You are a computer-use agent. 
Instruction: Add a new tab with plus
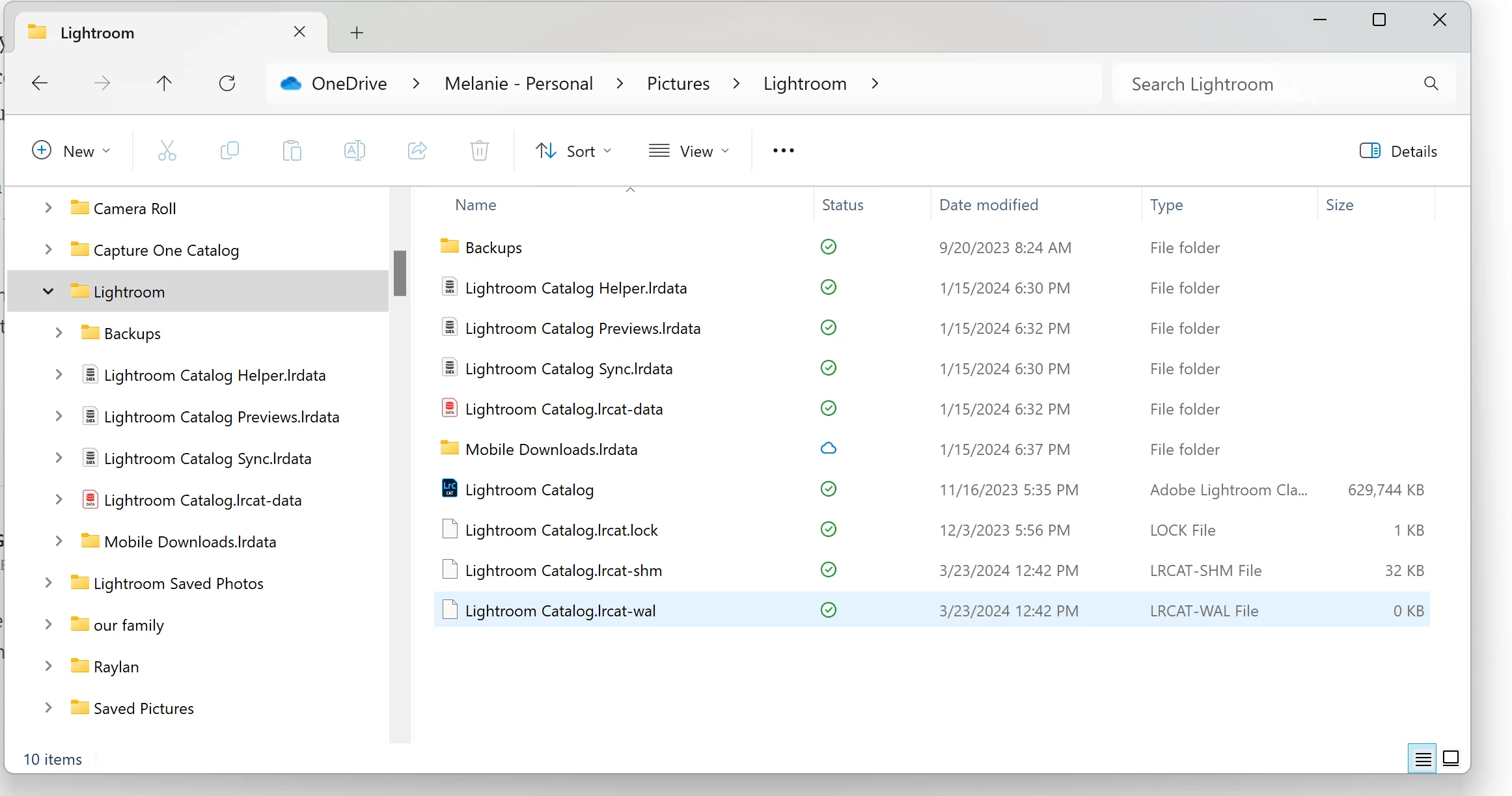click(357, 33)
